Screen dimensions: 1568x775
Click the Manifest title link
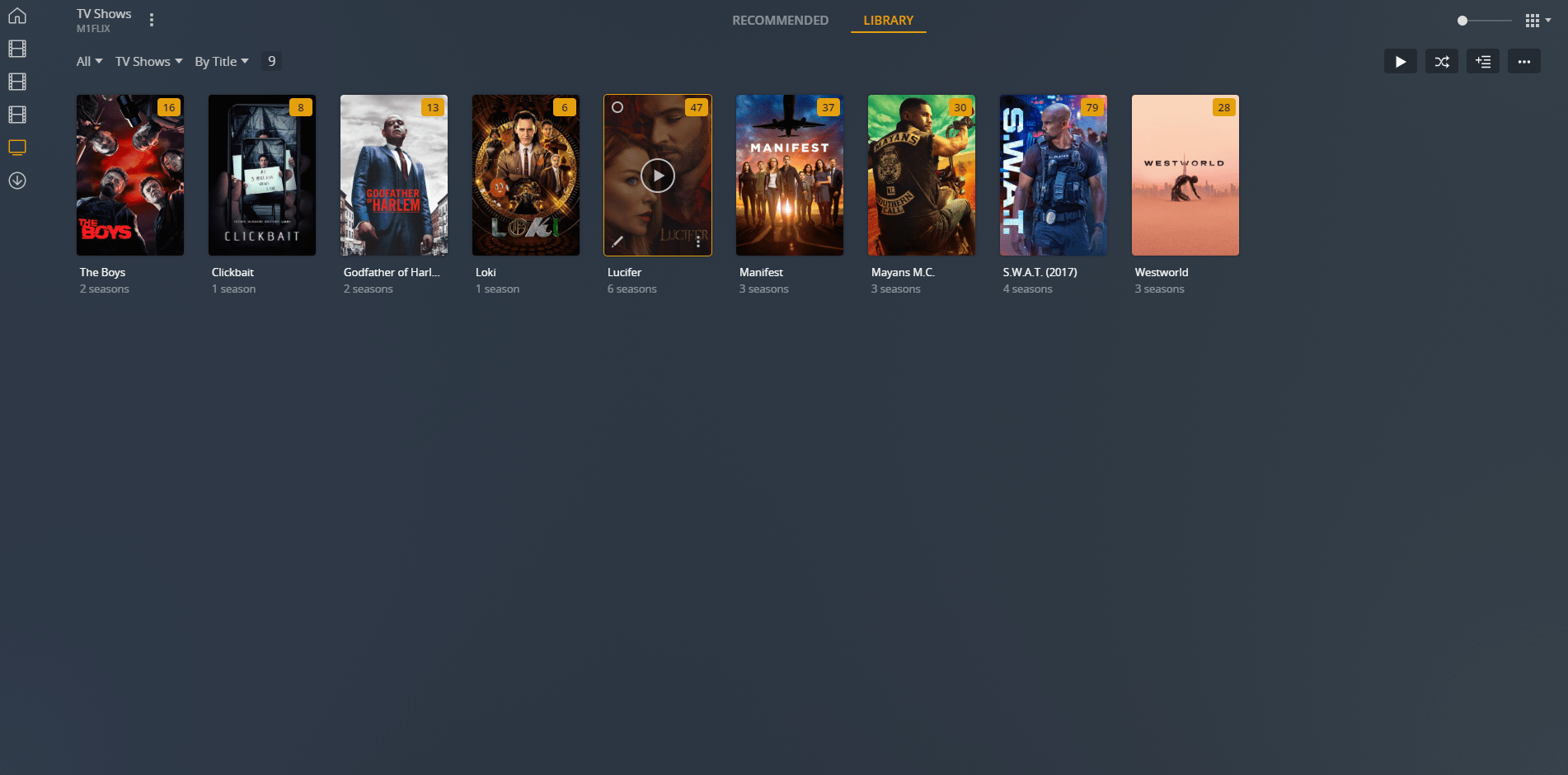coord(761,272)
